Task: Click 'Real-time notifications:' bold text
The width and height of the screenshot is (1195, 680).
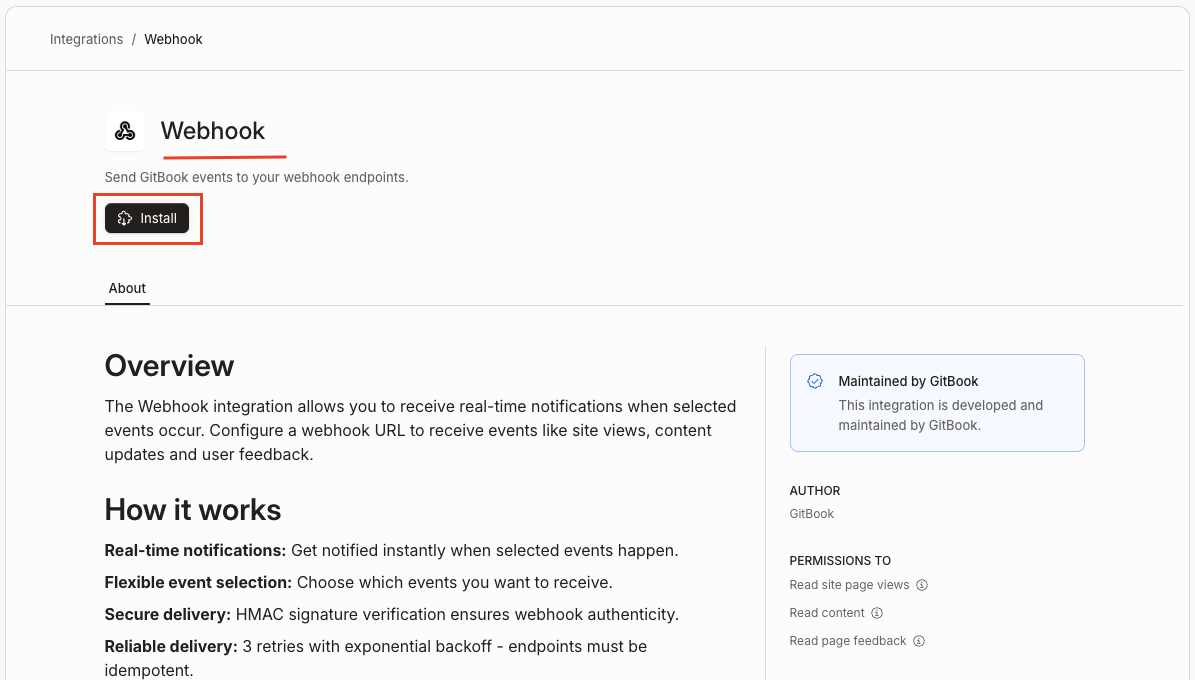Action: tap(195, 550)
